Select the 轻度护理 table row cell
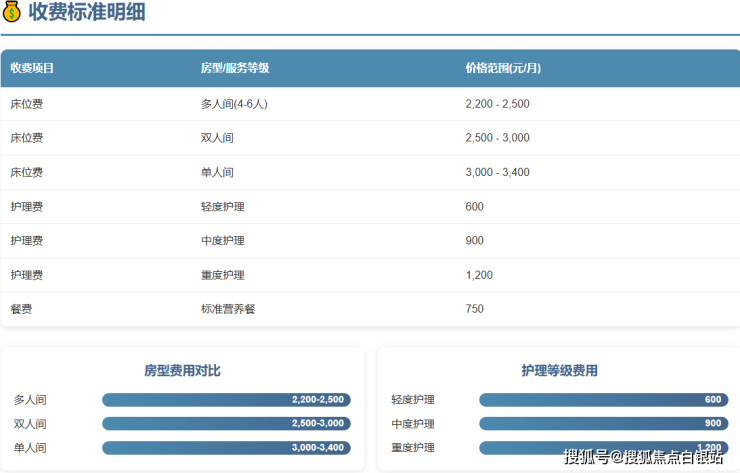 pyautogui.click(x=222, y=207)
